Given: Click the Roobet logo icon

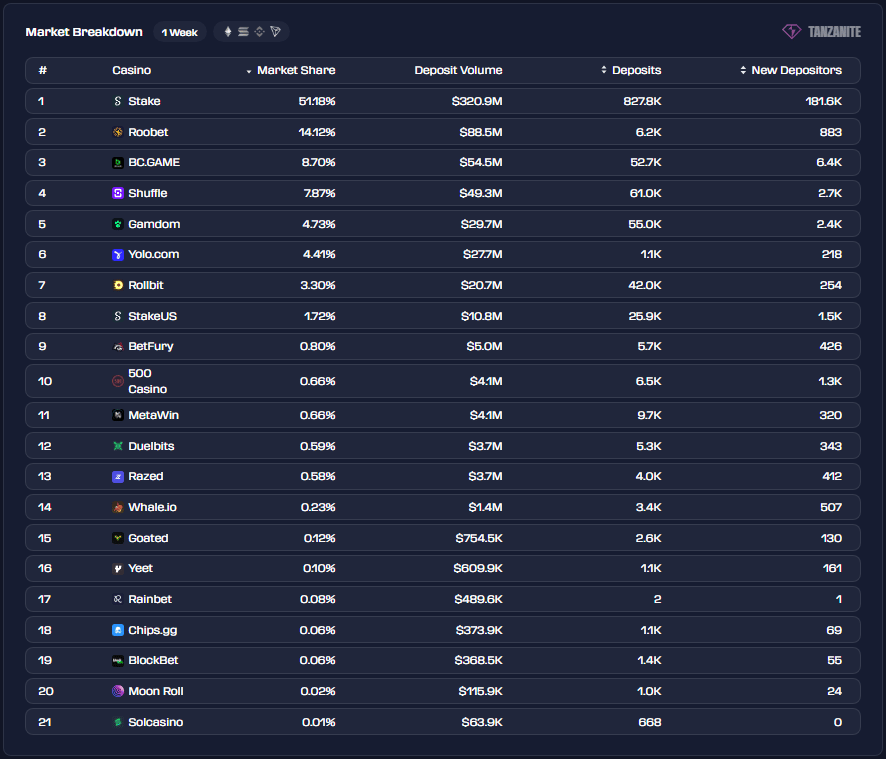Looking at the screenshot, I should pyautogui.click(x=118, y=132).
